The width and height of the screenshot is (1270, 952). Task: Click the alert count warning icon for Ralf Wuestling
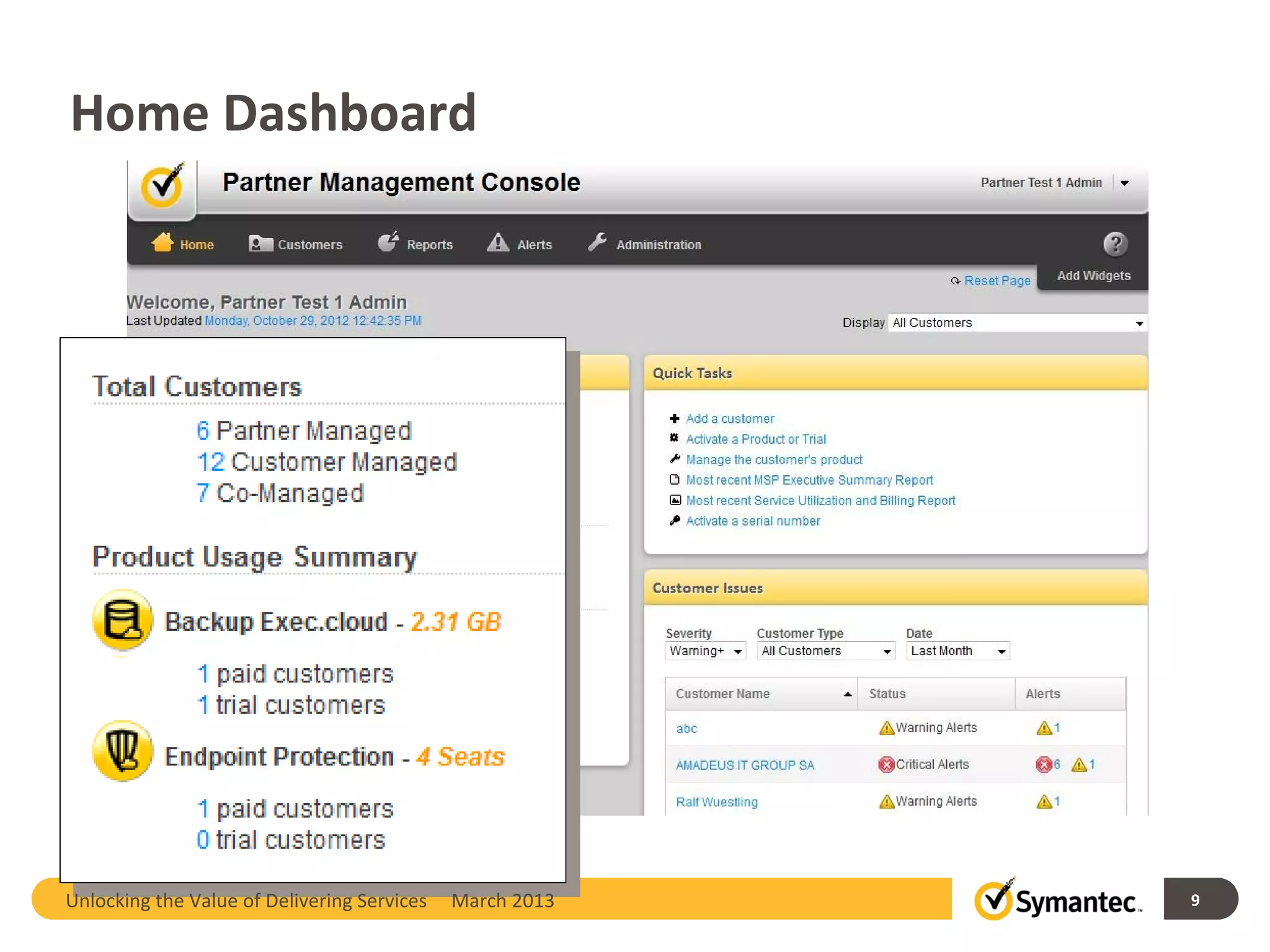(1044, 801)
